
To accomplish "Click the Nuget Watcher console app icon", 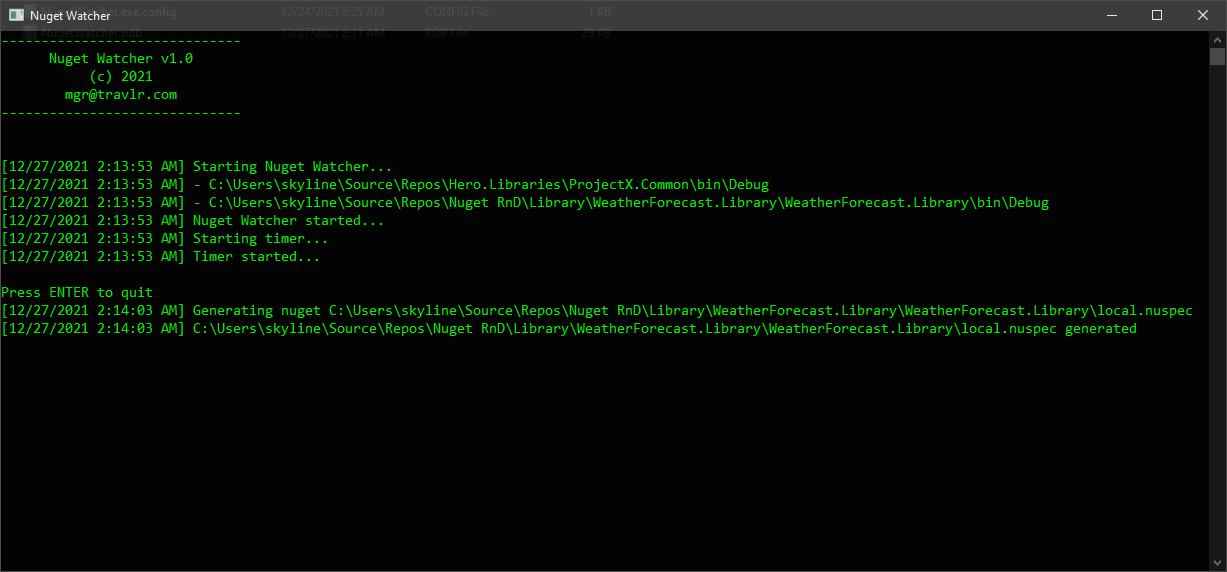I will pyautogui.click(x=16, y=15).
